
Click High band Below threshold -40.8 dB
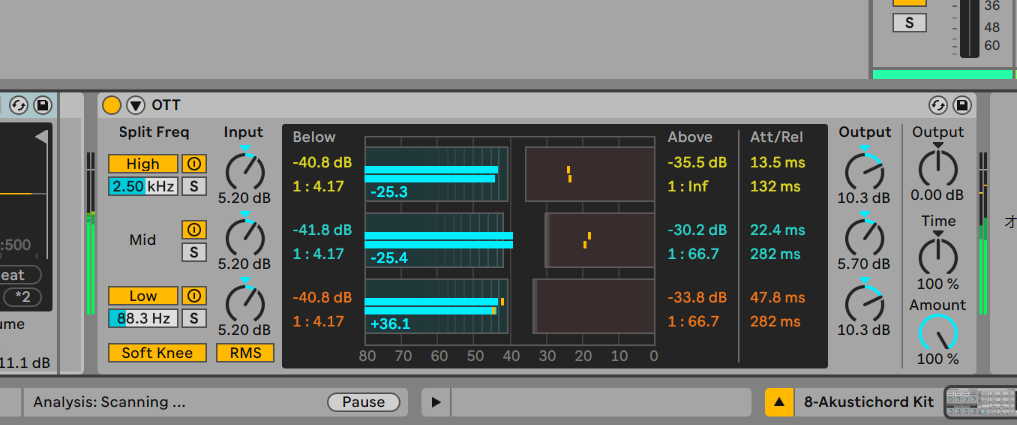pos(322,162)
